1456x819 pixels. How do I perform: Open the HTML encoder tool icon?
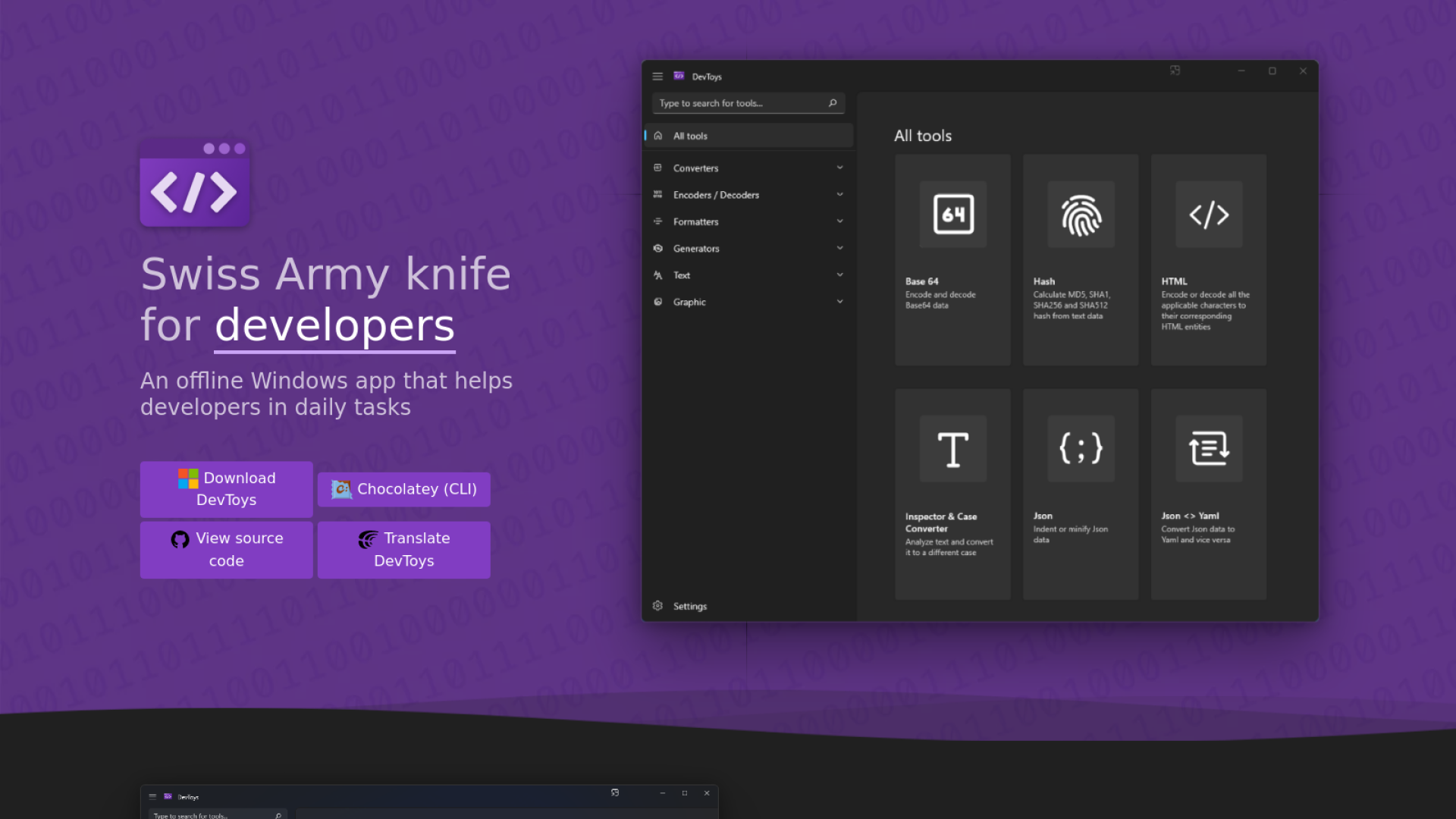point(1209,214)
